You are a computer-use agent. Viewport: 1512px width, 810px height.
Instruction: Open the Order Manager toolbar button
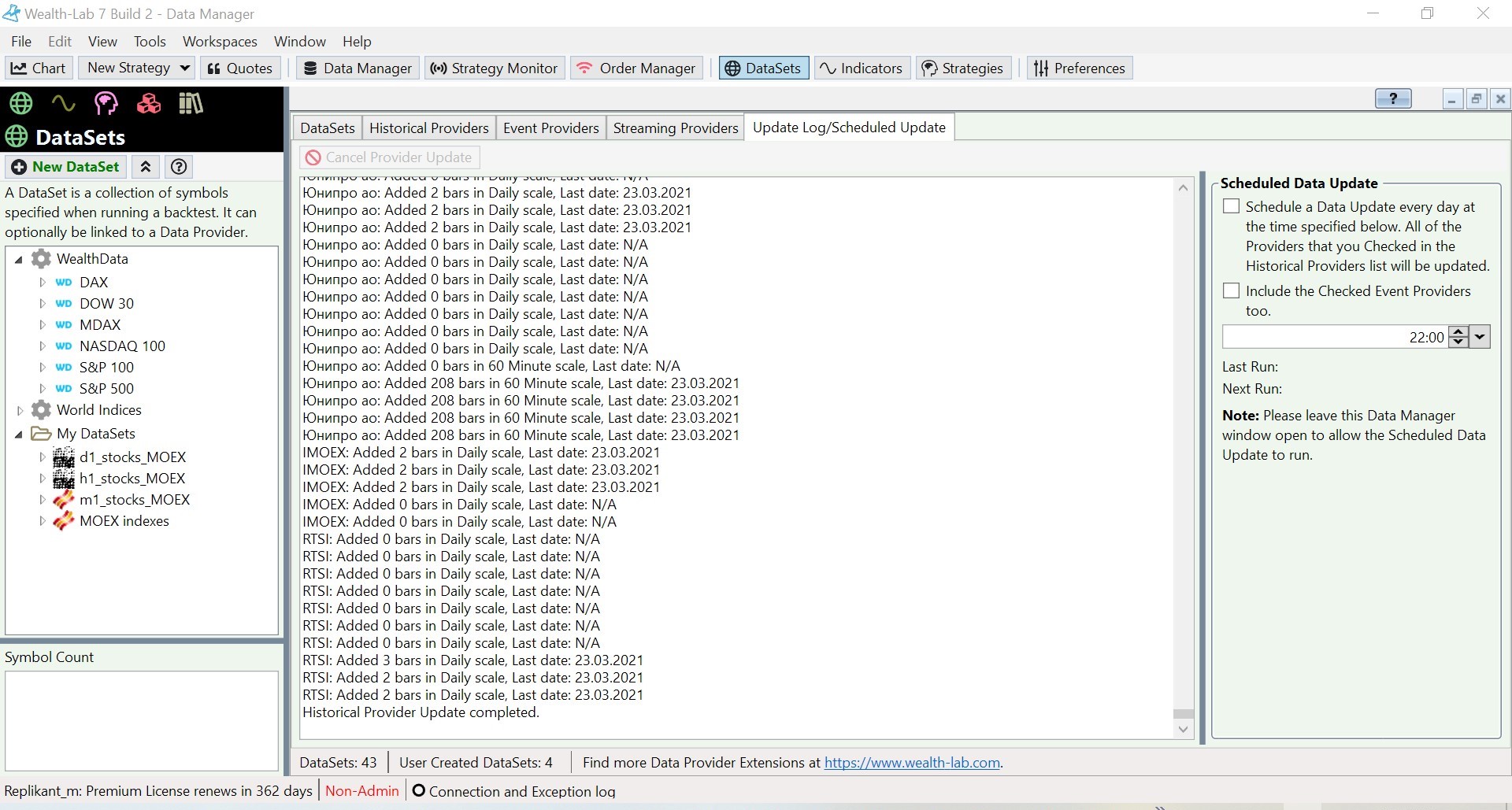(x=636, y=68)
